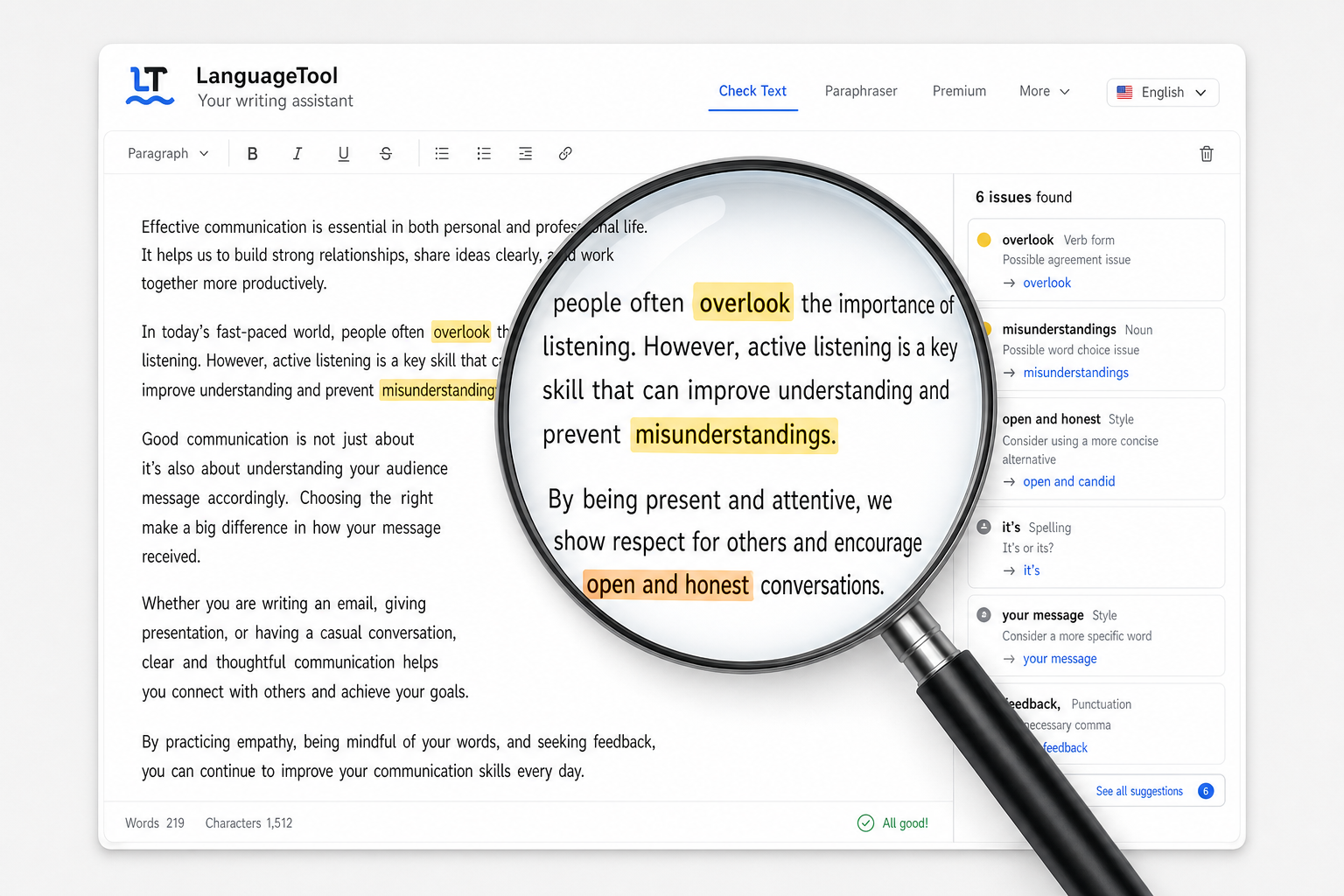Click See all suggestions
Screen dimensions: 1344x896
coord(1139,790)
